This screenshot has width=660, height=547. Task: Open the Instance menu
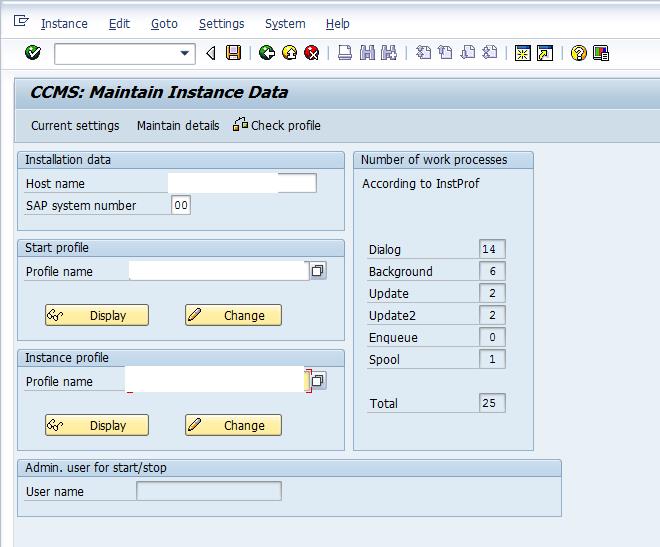pos(64,23)
